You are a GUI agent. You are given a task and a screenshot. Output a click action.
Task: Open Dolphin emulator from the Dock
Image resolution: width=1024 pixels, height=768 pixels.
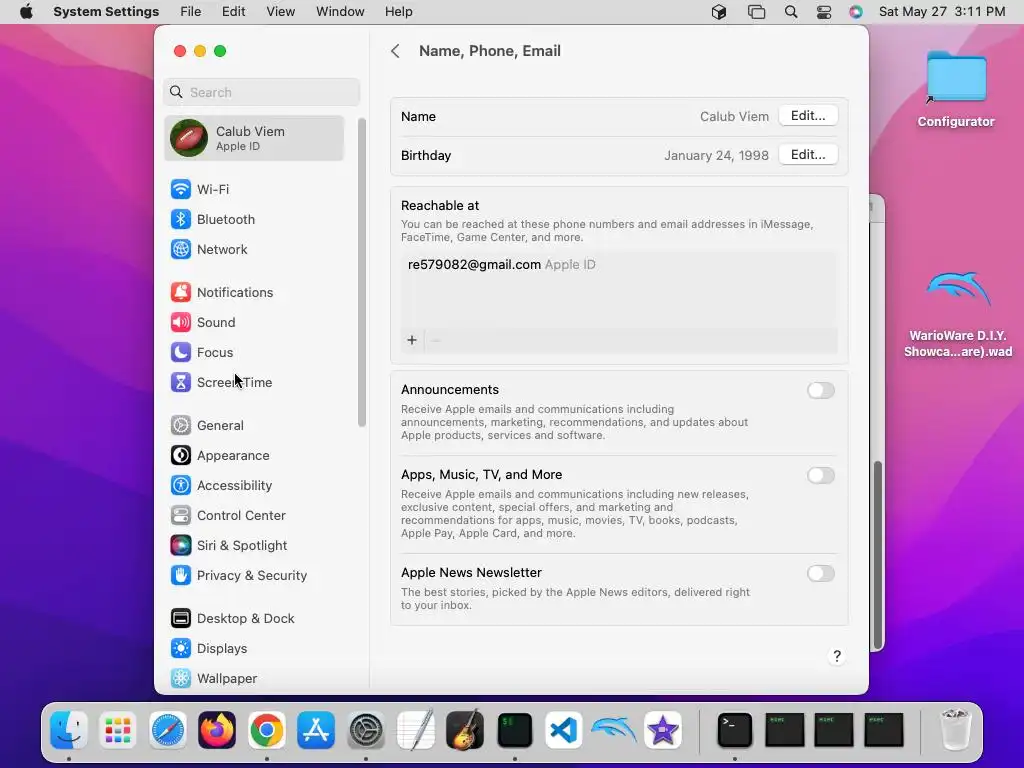[x=613, y=730]
